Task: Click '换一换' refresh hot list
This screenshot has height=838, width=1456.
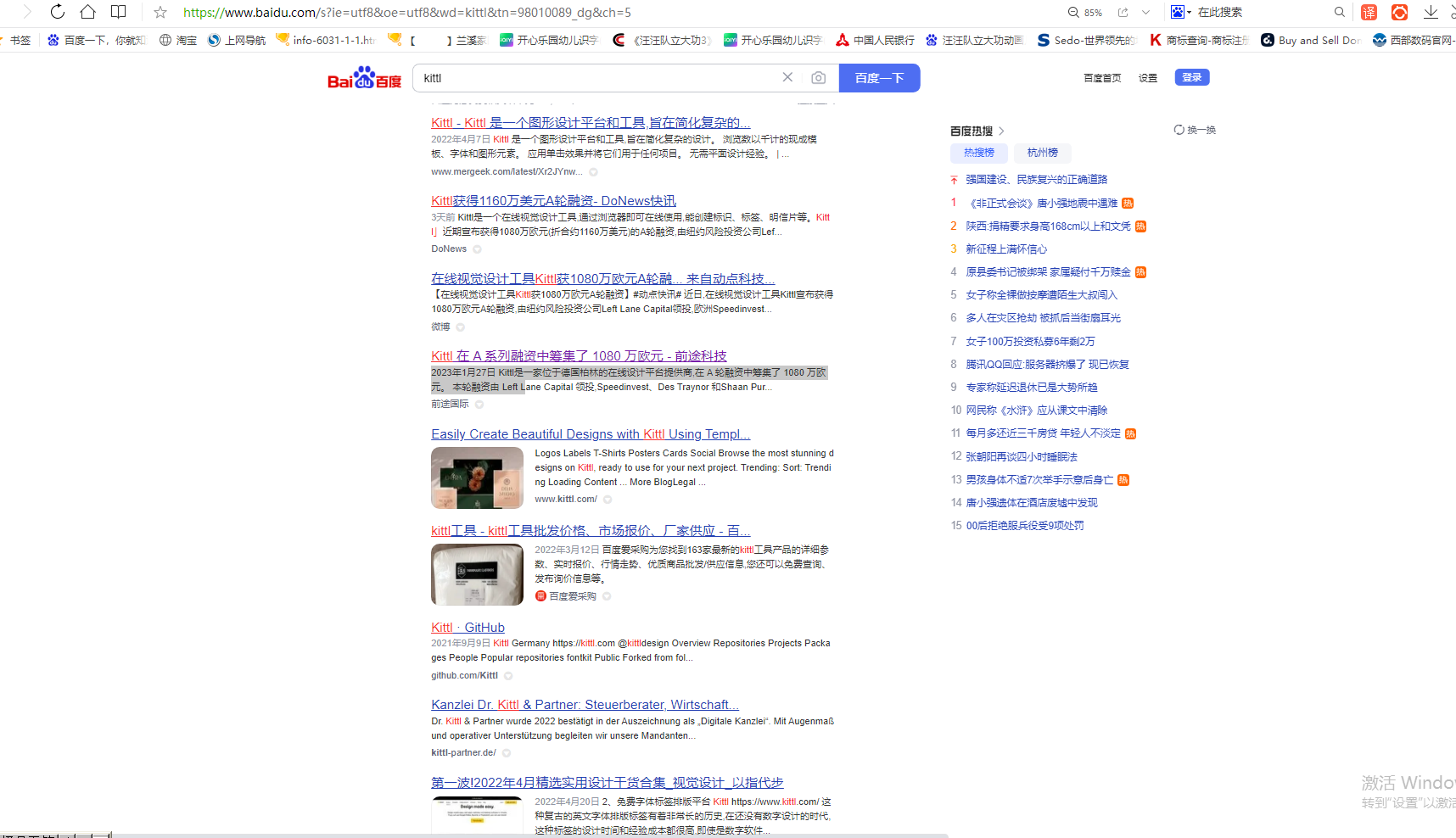Action: [x=1195, y=130]
